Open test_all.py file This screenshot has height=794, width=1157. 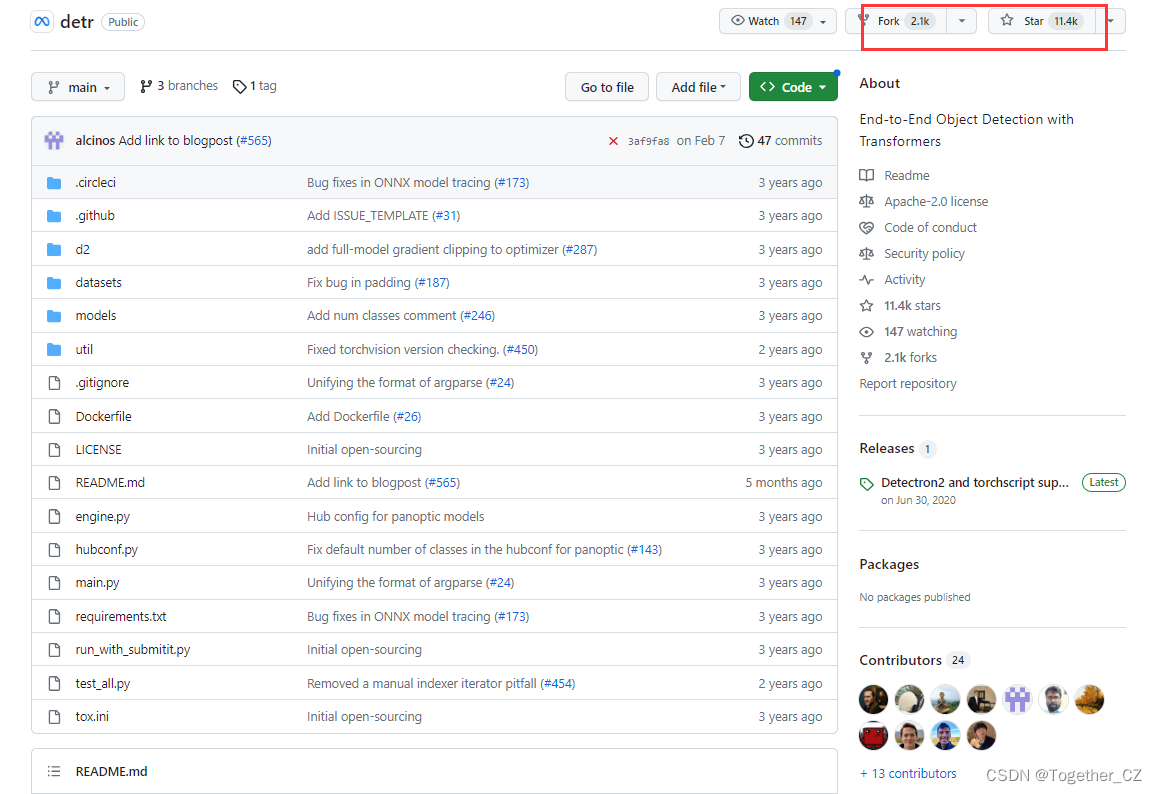103,683
